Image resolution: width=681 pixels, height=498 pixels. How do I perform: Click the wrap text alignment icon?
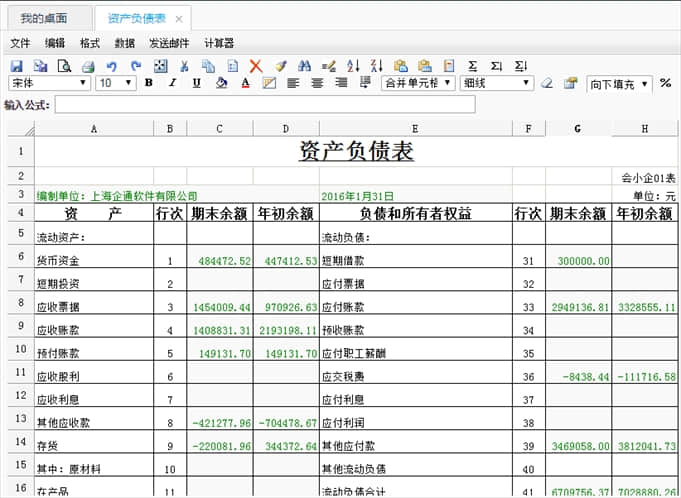[366, 82]
